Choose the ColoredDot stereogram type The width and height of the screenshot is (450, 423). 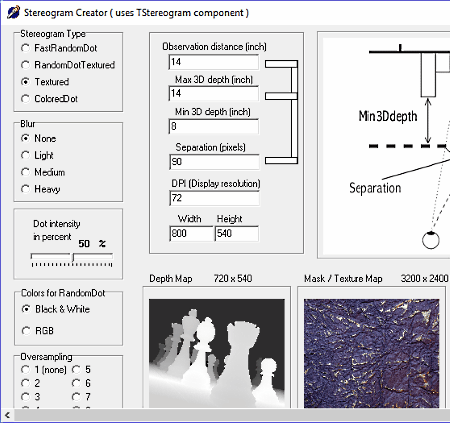tap(49, 99)
